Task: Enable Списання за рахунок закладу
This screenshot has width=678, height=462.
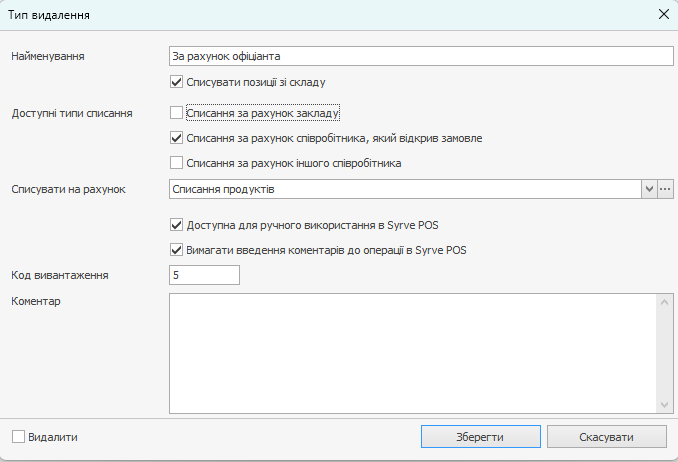Action: (x=177, y=113)
